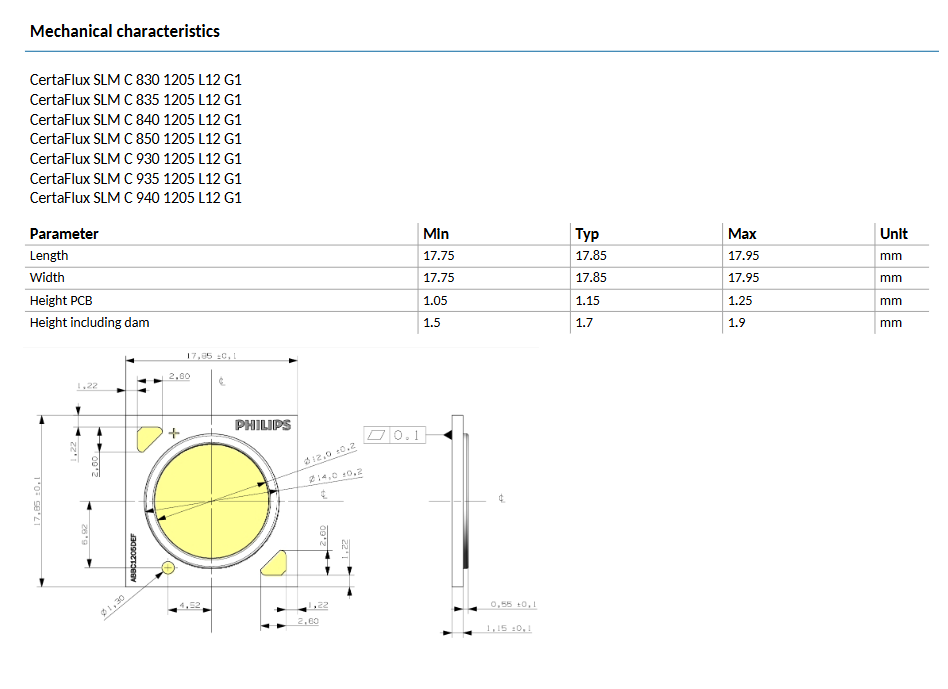Click the Ø1,30 hole diameter label
Image resolution: width=948 pixels, height=689 pixels.
[x=113, y=606]
